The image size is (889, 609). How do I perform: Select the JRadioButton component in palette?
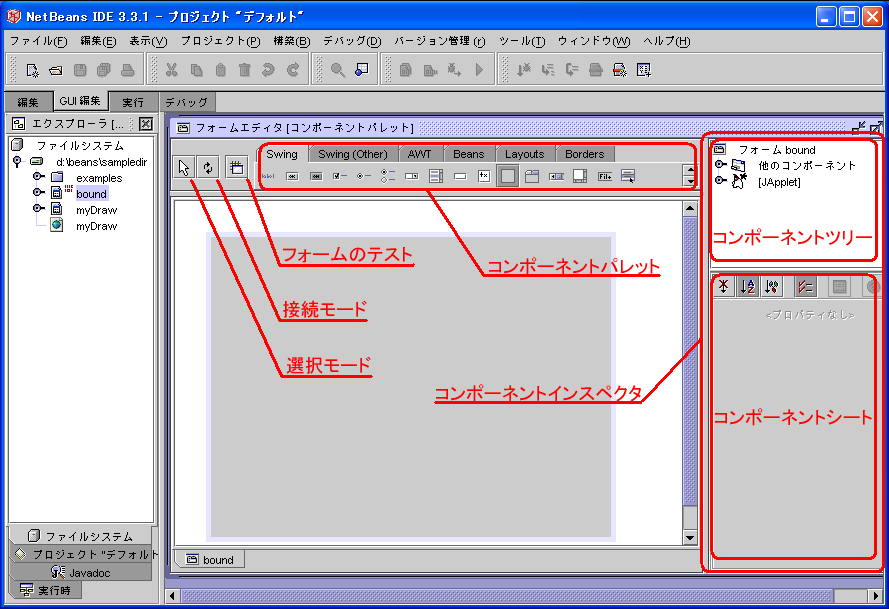click(x=364, y=176)
